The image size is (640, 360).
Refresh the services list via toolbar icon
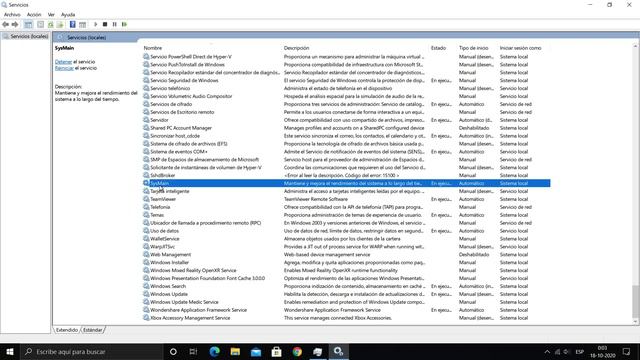pos(51,24)
